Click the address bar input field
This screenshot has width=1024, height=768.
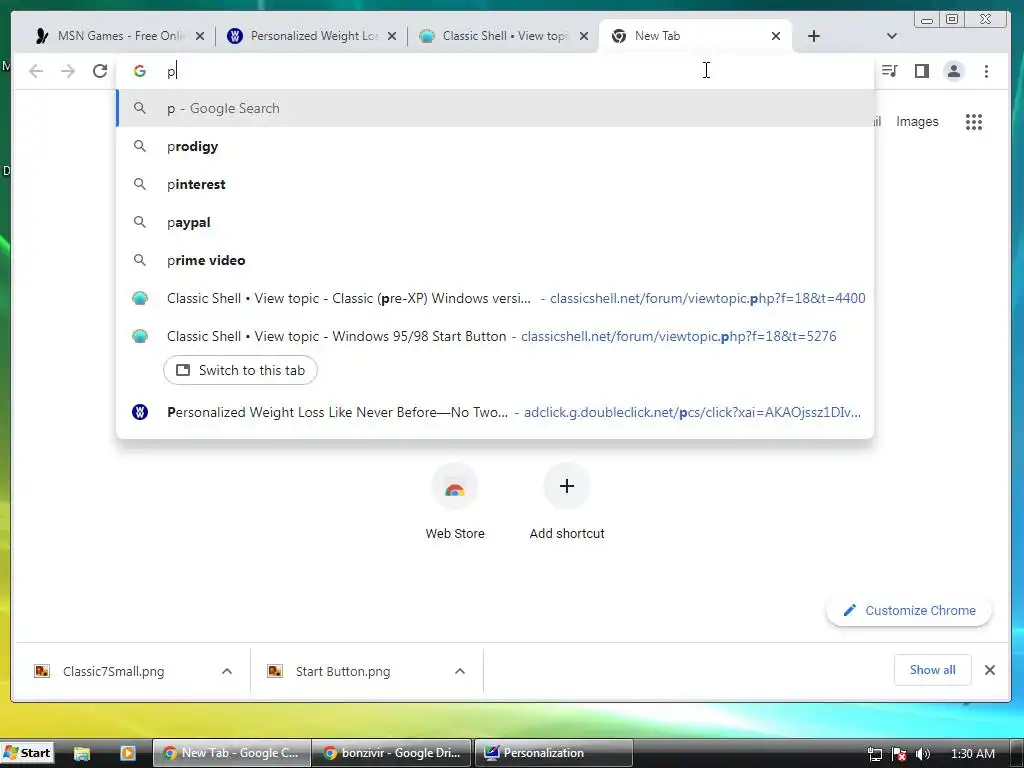[496, 71]
